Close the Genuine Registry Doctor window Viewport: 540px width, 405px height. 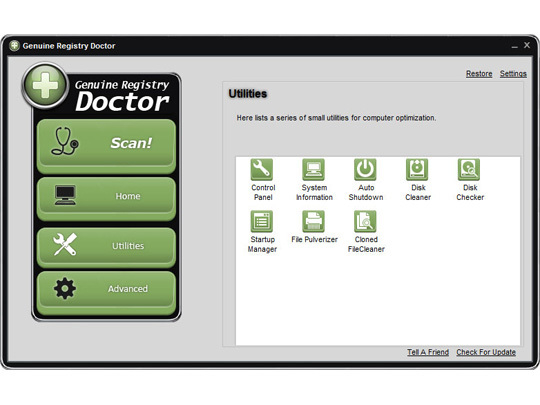click(527, 45)
